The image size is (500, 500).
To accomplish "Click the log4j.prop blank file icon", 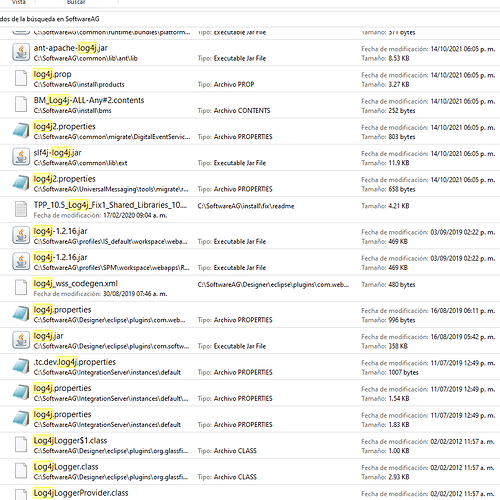I will pos(21,79).
